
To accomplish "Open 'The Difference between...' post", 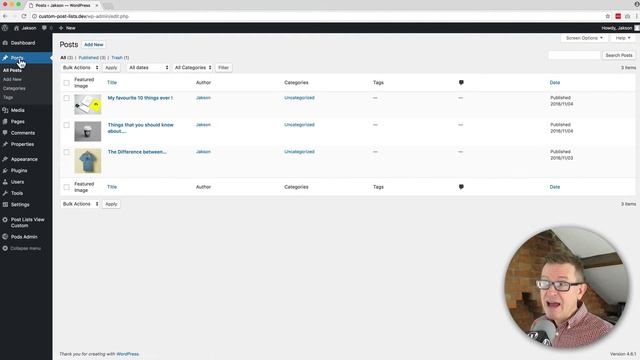I will pos(137,152).
